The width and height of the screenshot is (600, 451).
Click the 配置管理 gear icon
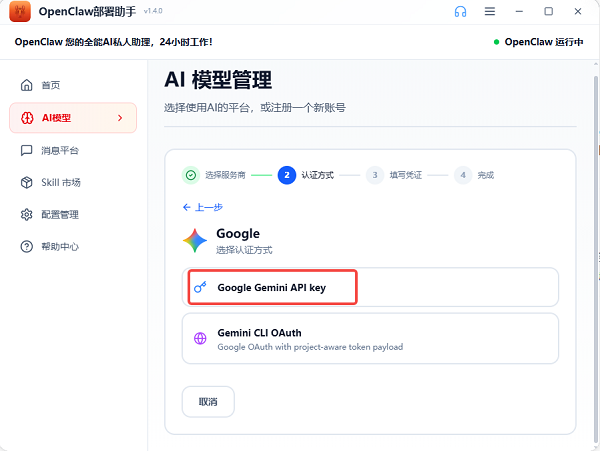26,215
